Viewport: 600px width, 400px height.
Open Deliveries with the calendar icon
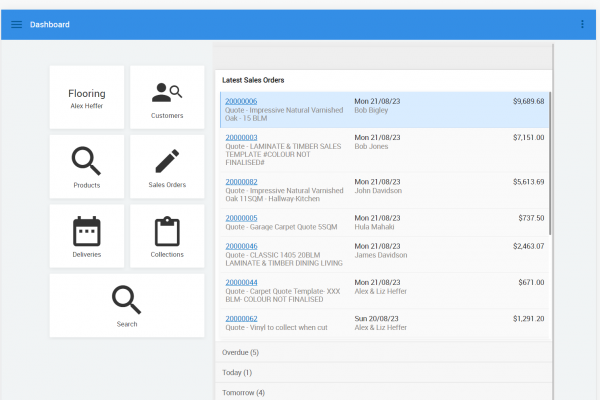pos(87,231)
